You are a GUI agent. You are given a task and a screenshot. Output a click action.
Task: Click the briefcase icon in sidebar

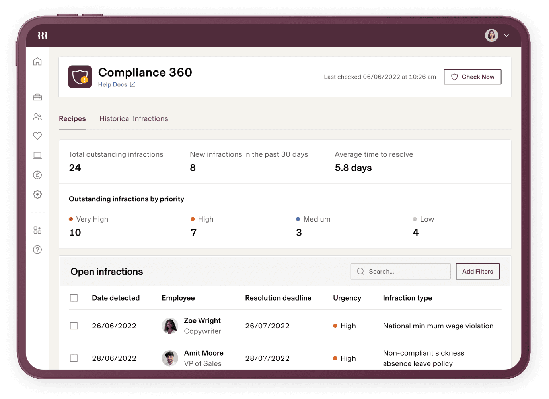pyautogui.click(x=37, y=97)
